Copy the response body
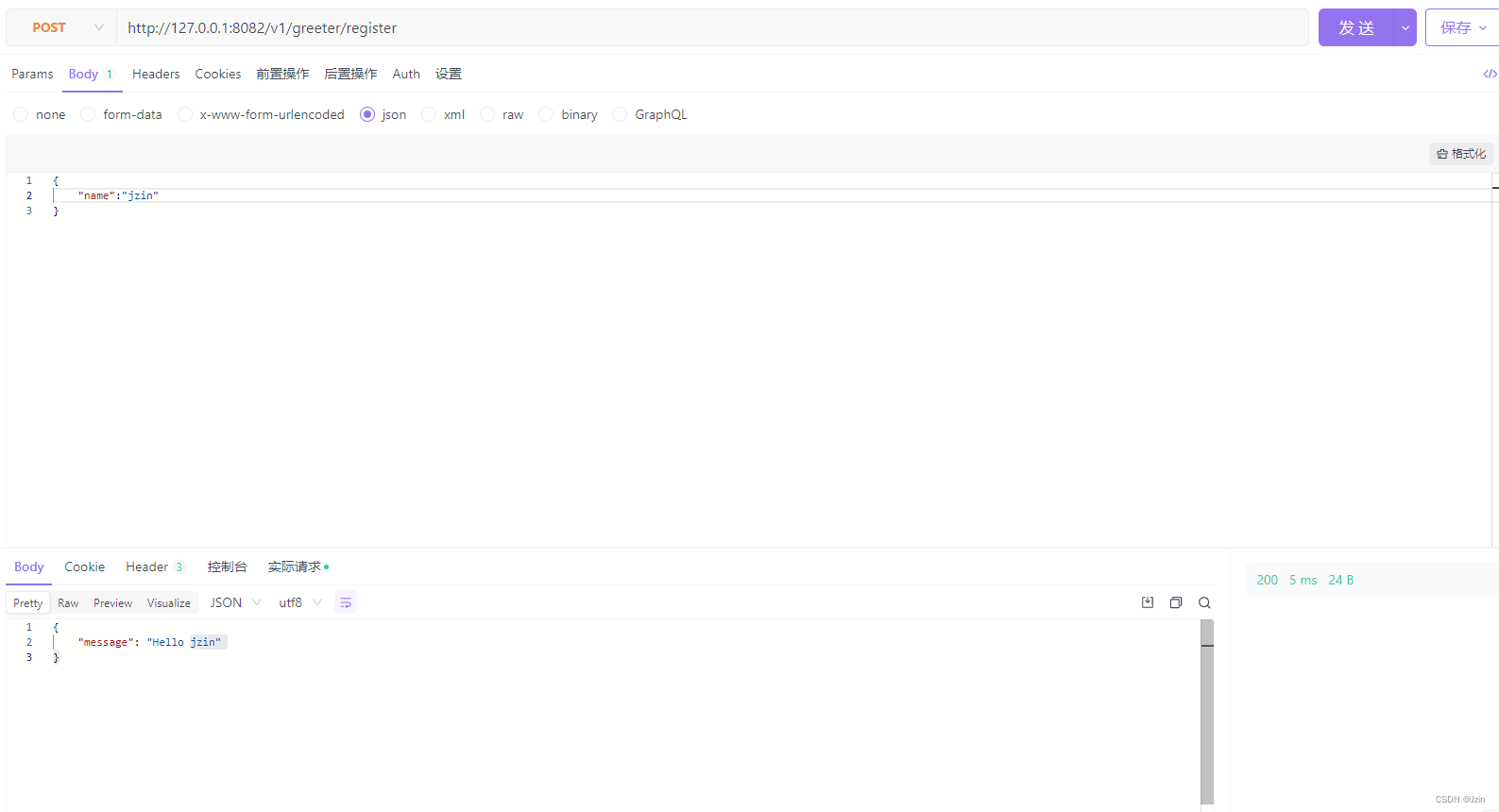 coord(1176,602)
